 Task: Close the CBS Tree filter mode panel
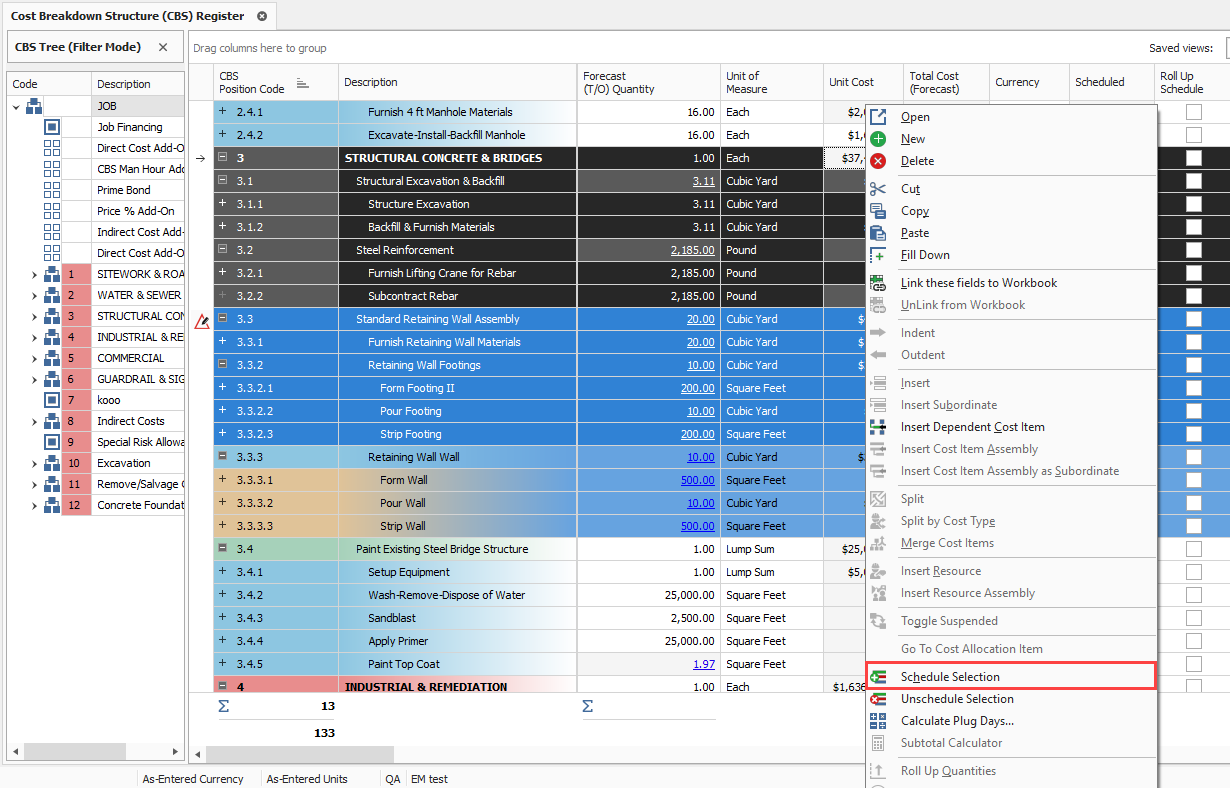(x=163, y=47)
